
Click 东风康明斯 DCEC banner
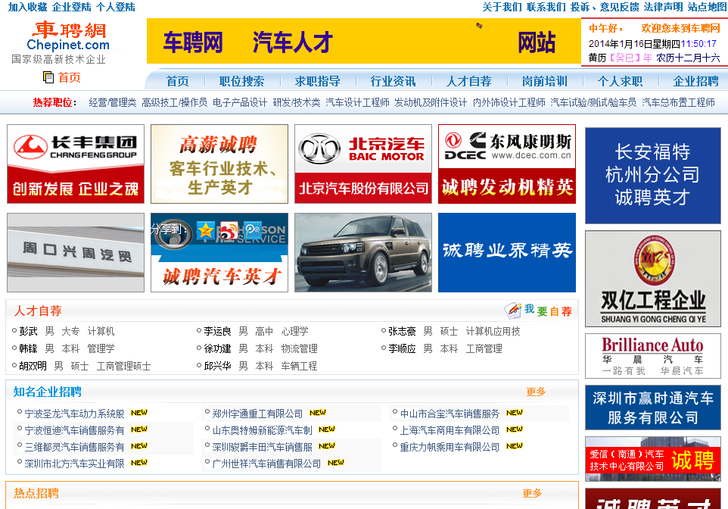507,164
